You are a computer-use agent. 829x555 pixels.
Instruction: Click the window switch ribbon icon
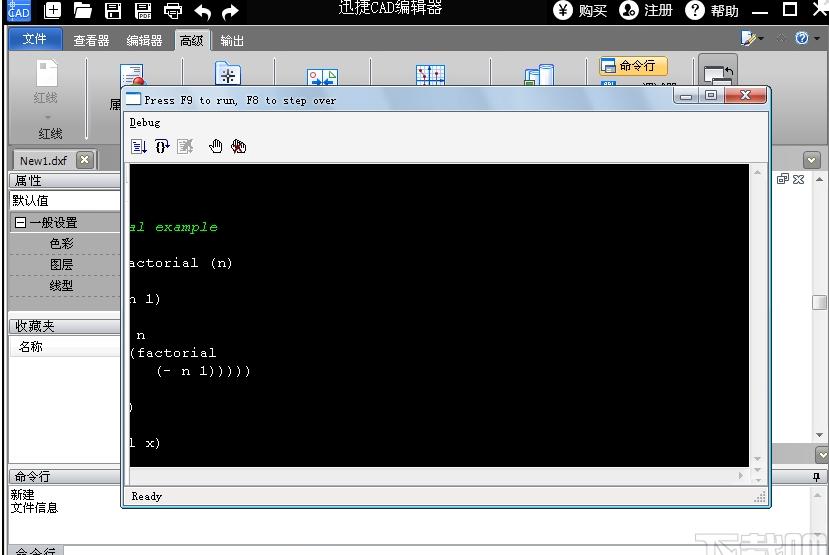tap(717, 72)
